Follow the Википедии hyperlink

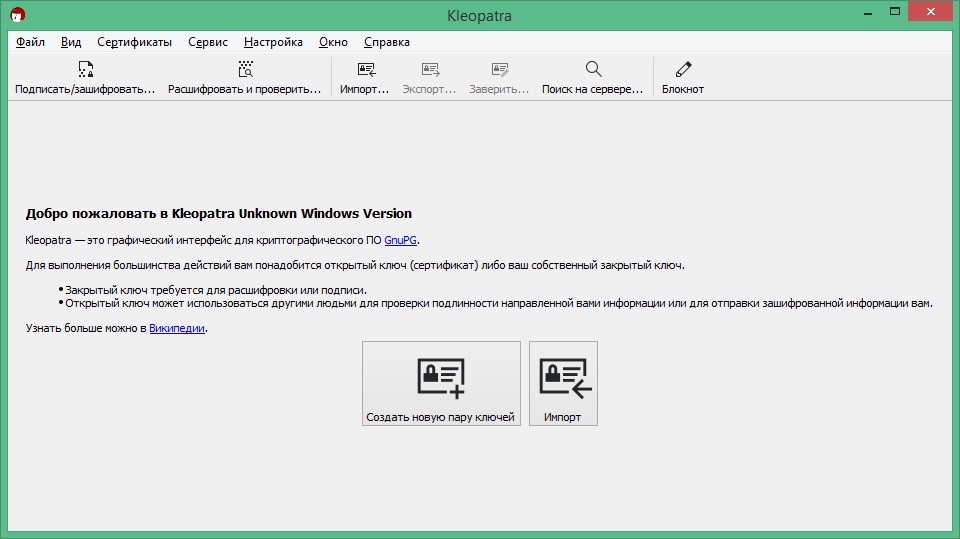177,328
